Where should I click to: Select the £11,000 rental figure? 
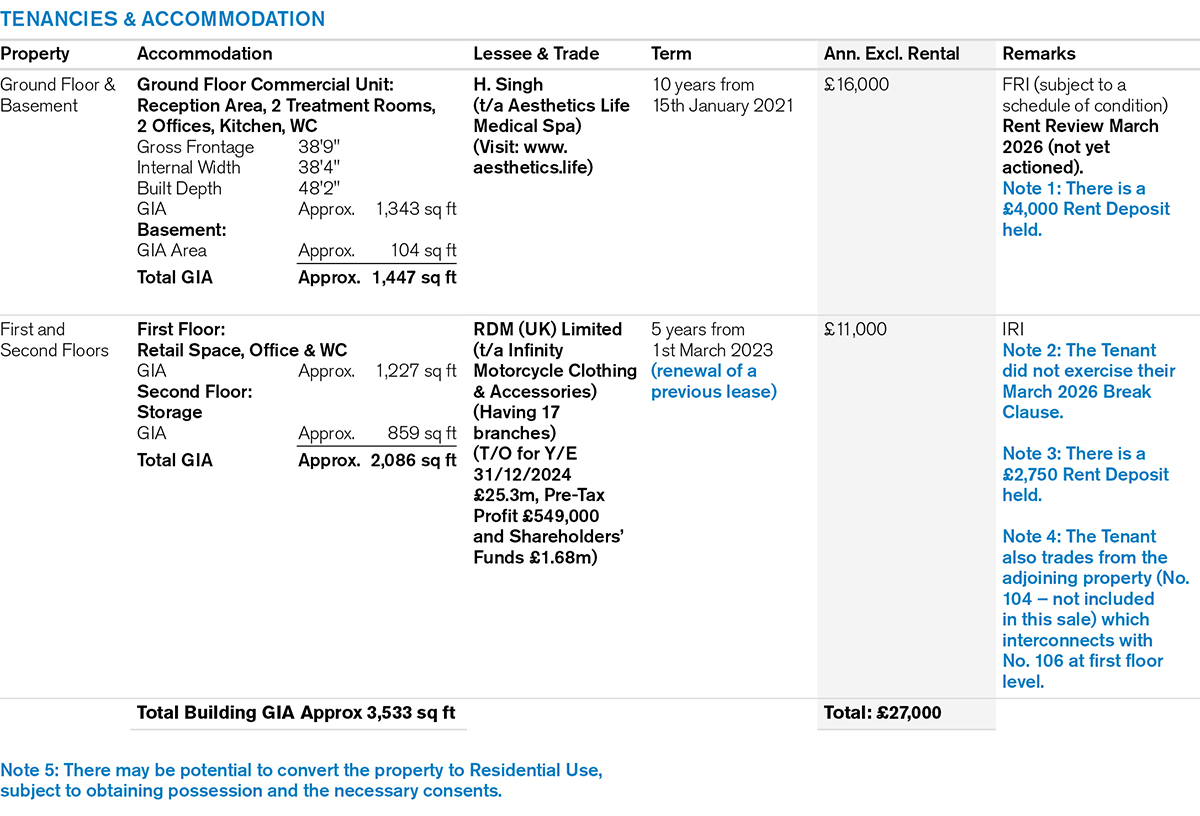[855, 329]
